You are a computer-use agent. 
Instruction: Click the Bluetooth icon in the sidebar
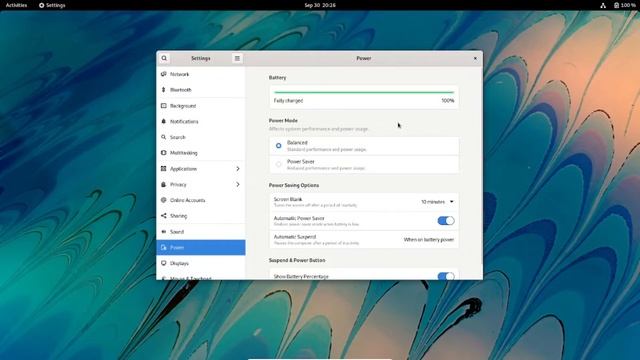pyautogui.click(x=164, y=90)
